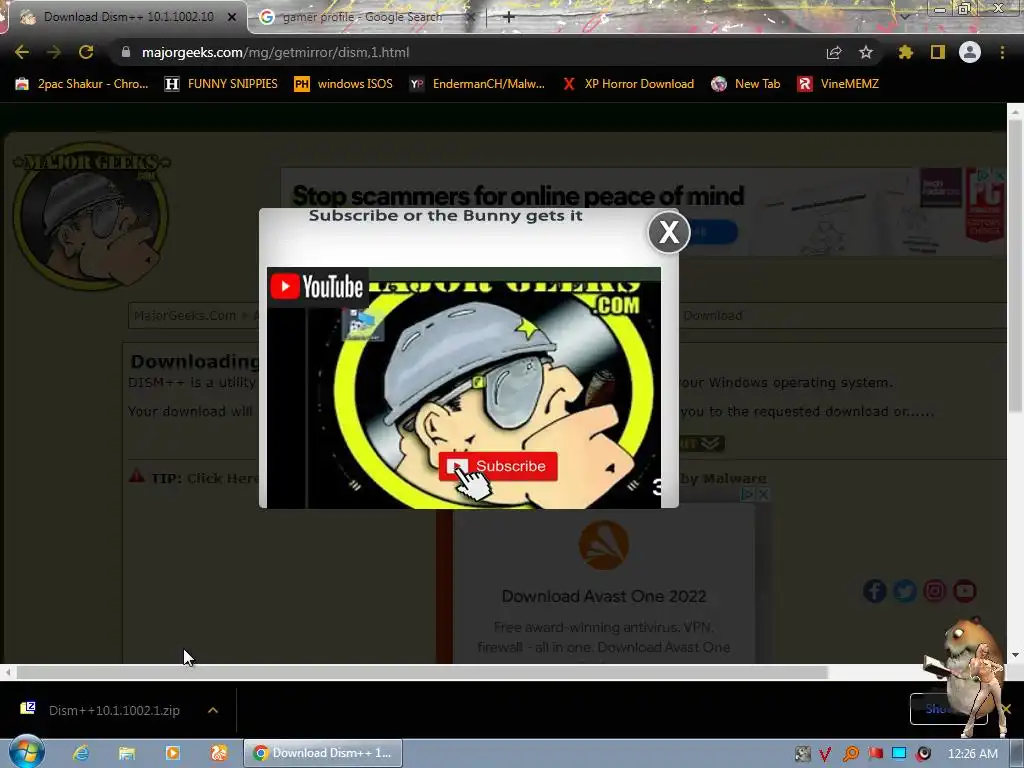Click the red Subscribe button in video
This screenshot has height=768, width=1024.
tap(498, 466)
